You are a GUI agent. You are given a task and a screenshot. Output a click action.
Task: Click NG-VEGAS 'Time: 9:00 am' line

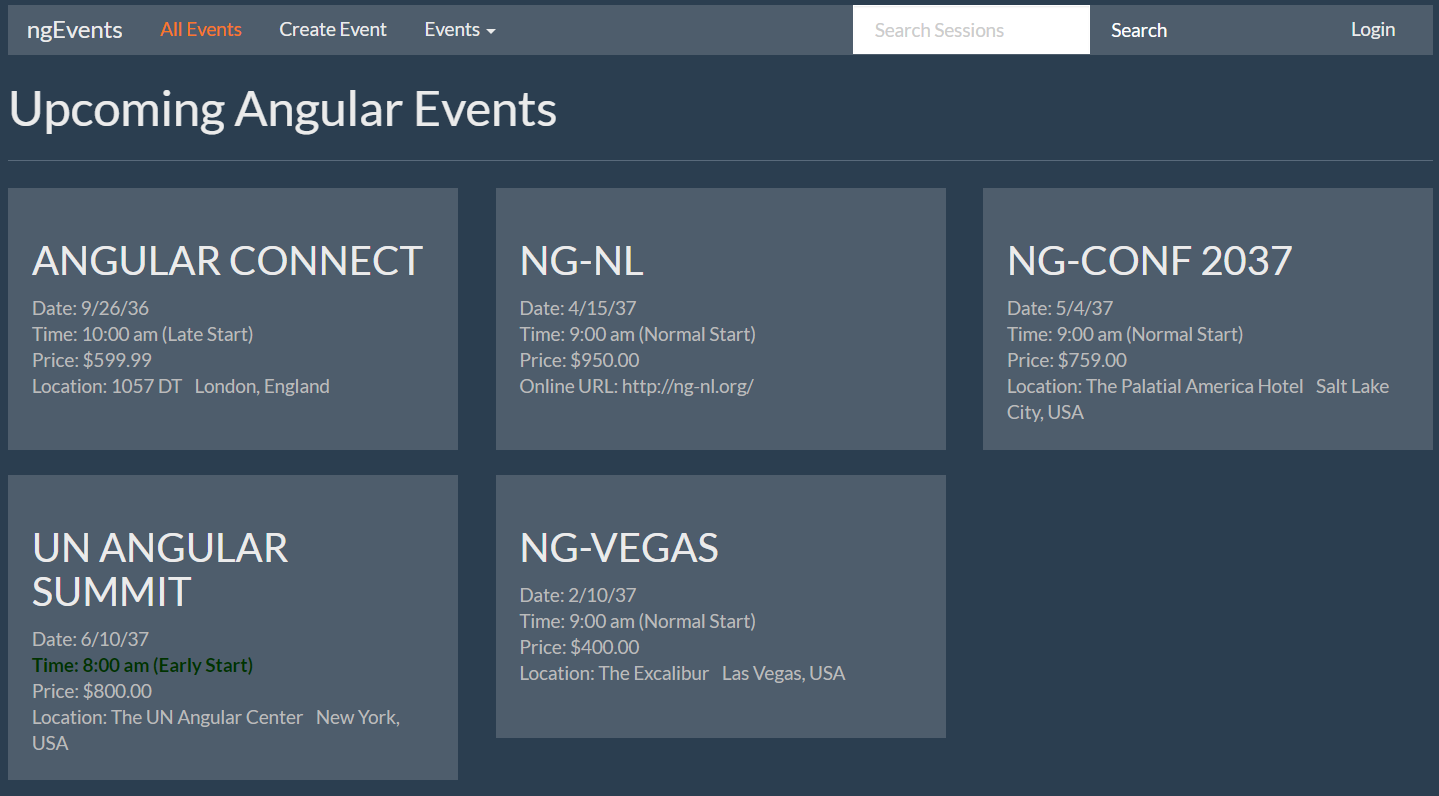(638, 621)
